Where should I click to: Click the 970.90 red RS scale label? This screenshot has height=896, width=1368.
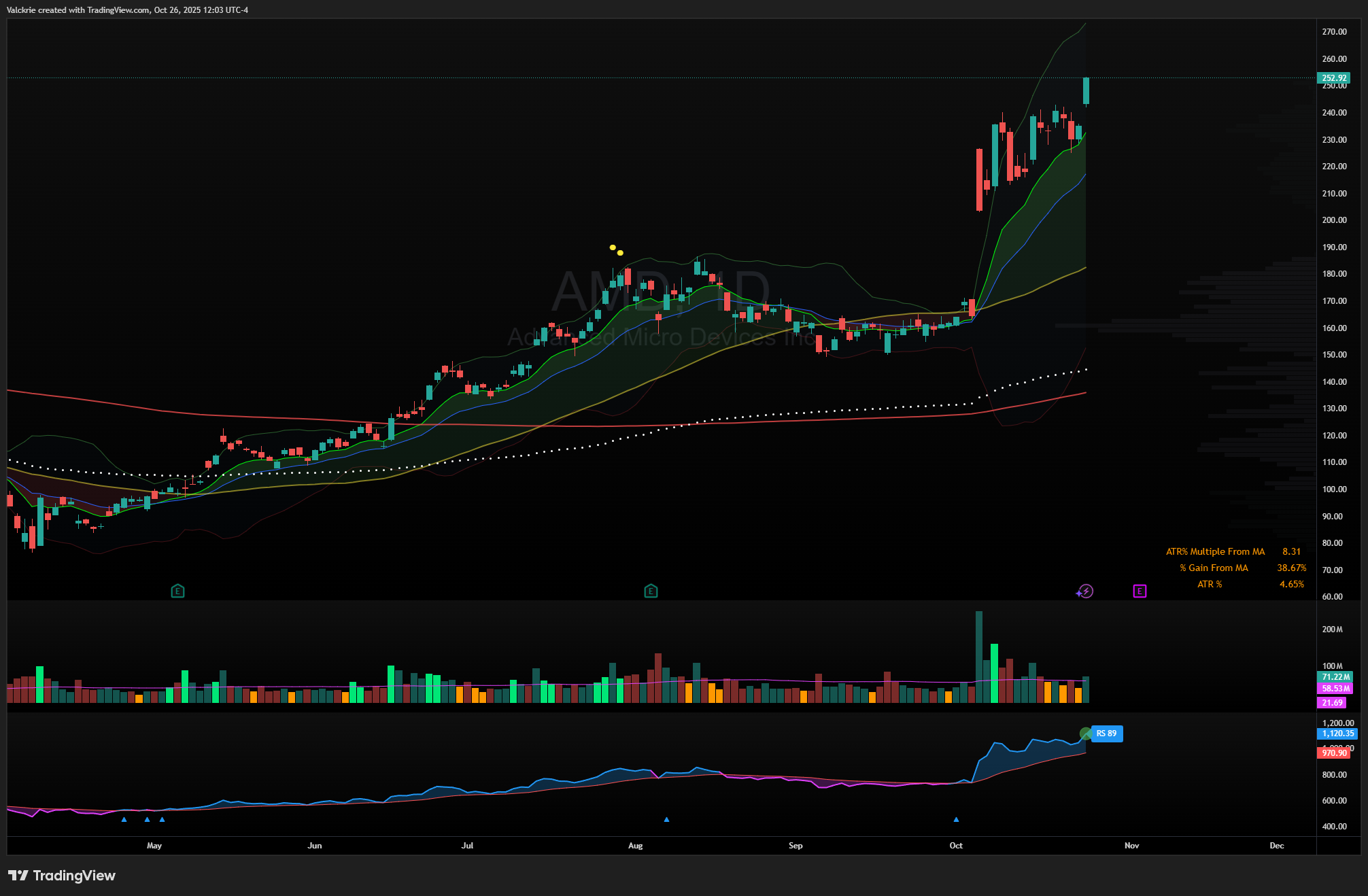1334,753
